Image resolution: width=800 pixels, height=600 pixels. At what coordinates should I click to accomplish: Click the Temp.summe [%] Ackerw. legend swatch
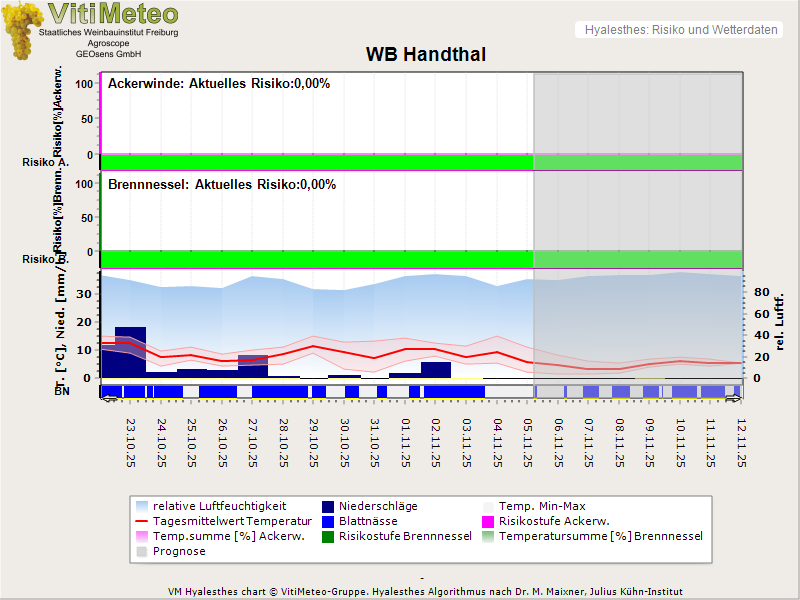point(142,536)
